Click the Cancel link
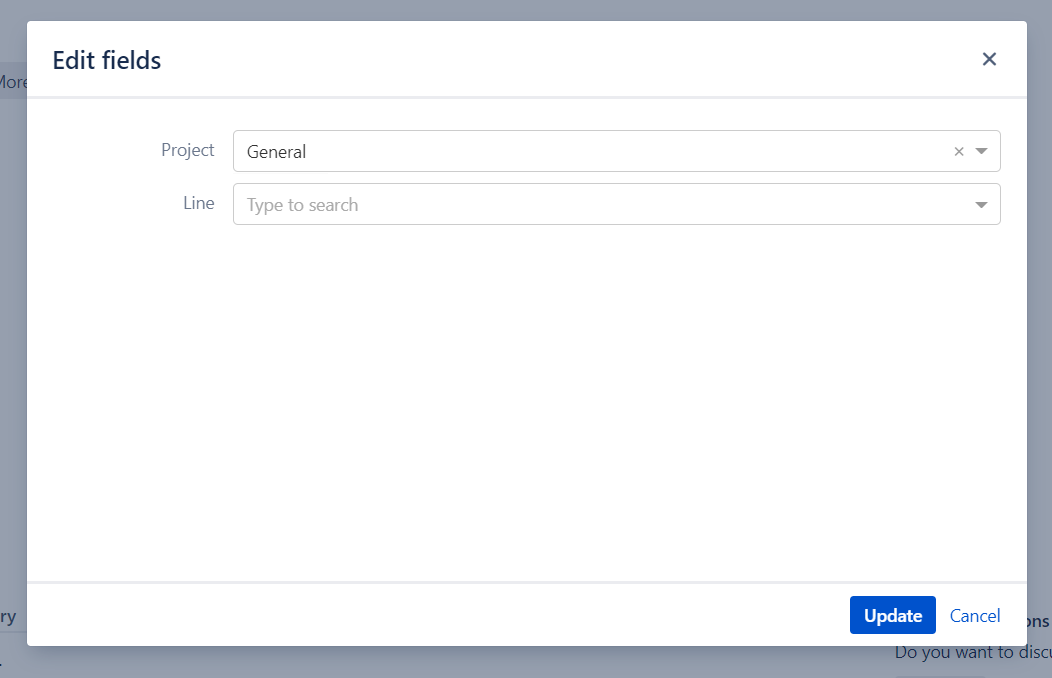Viewport: 1052px width, 678px height. point(974,616)
